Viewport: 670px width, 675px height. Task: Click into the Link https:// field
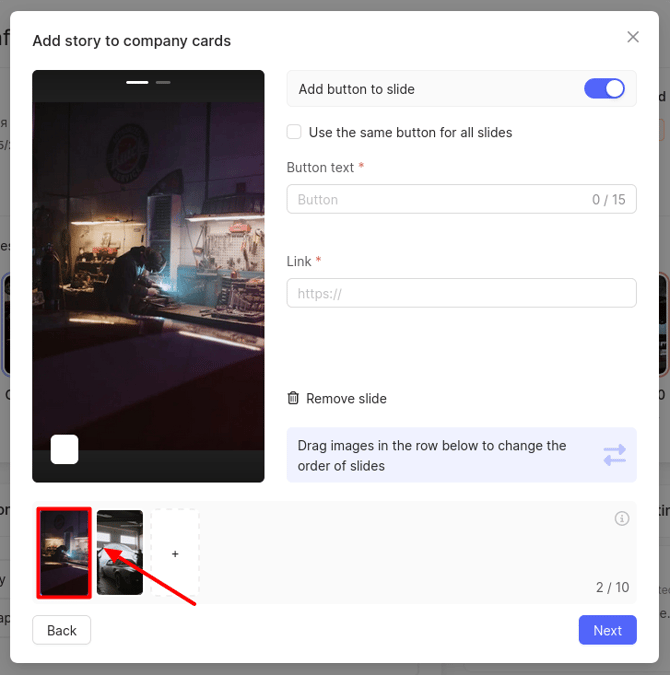coord(461,293)
